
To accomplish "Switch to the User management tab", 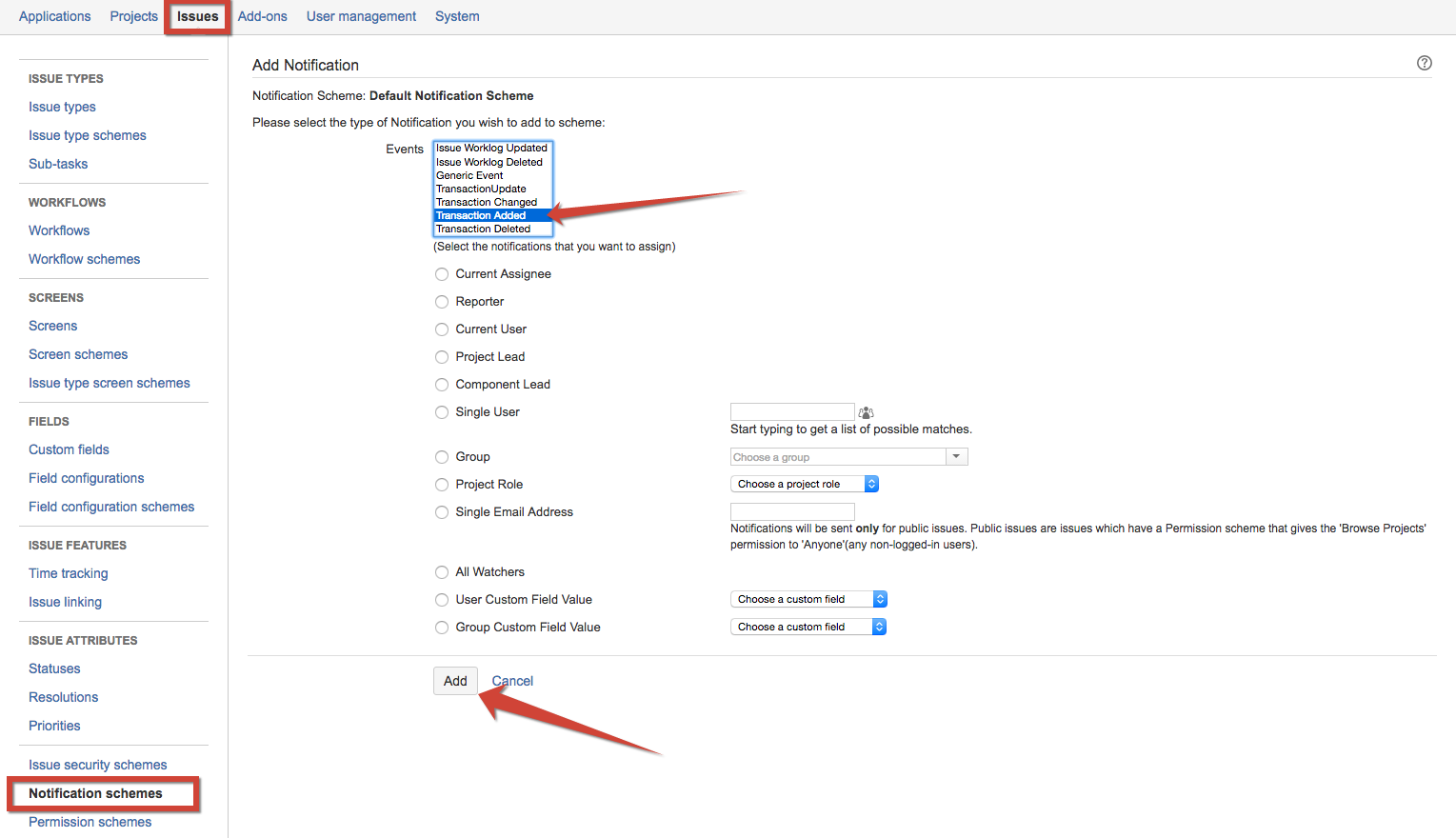I will (361, 16).
